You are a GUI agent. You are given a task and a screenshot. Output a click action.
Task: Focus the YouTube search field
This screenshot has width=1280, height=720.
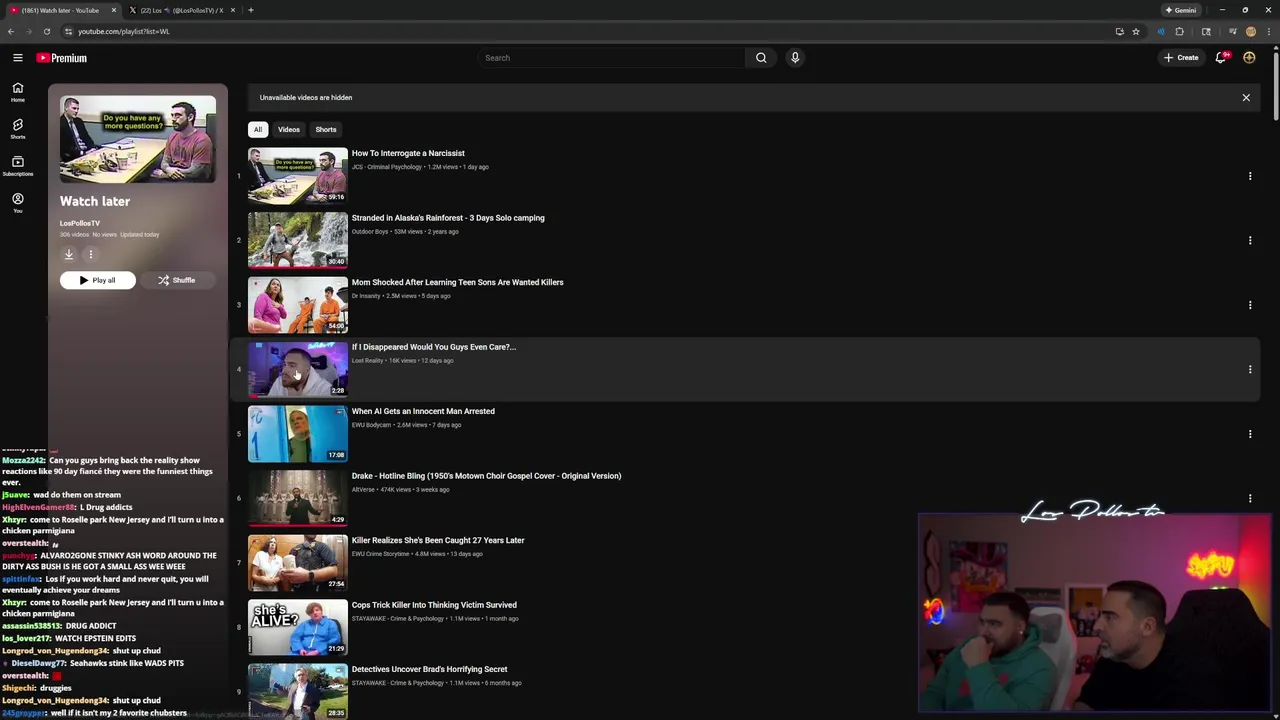pyautogui.click(x=610, y=58)
